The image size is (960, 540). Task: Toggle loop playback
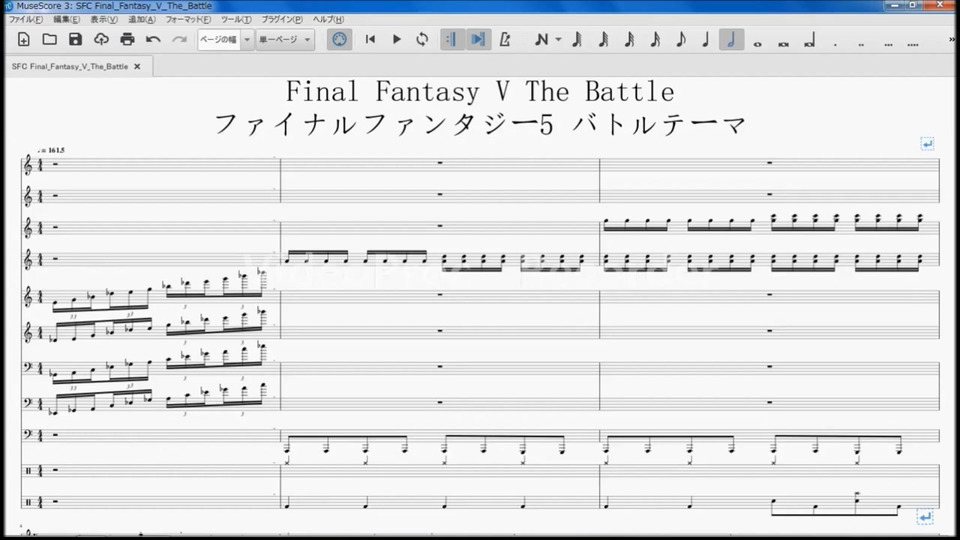(x=422, y=40)
